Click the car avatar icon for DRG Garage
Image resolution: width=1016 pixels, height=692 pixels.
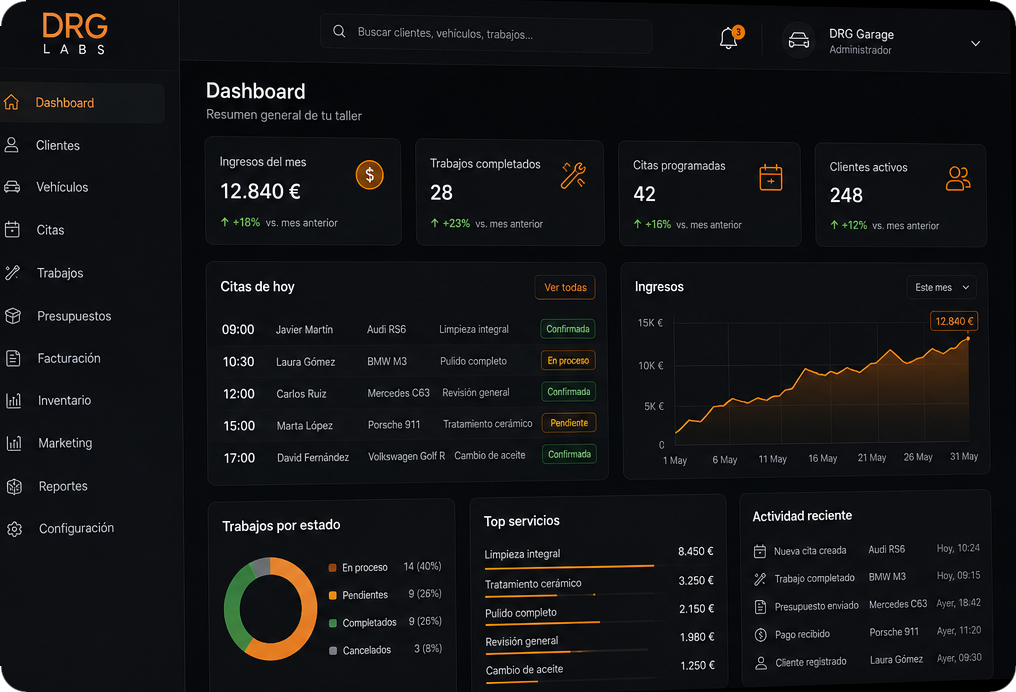tap(798, 41)
